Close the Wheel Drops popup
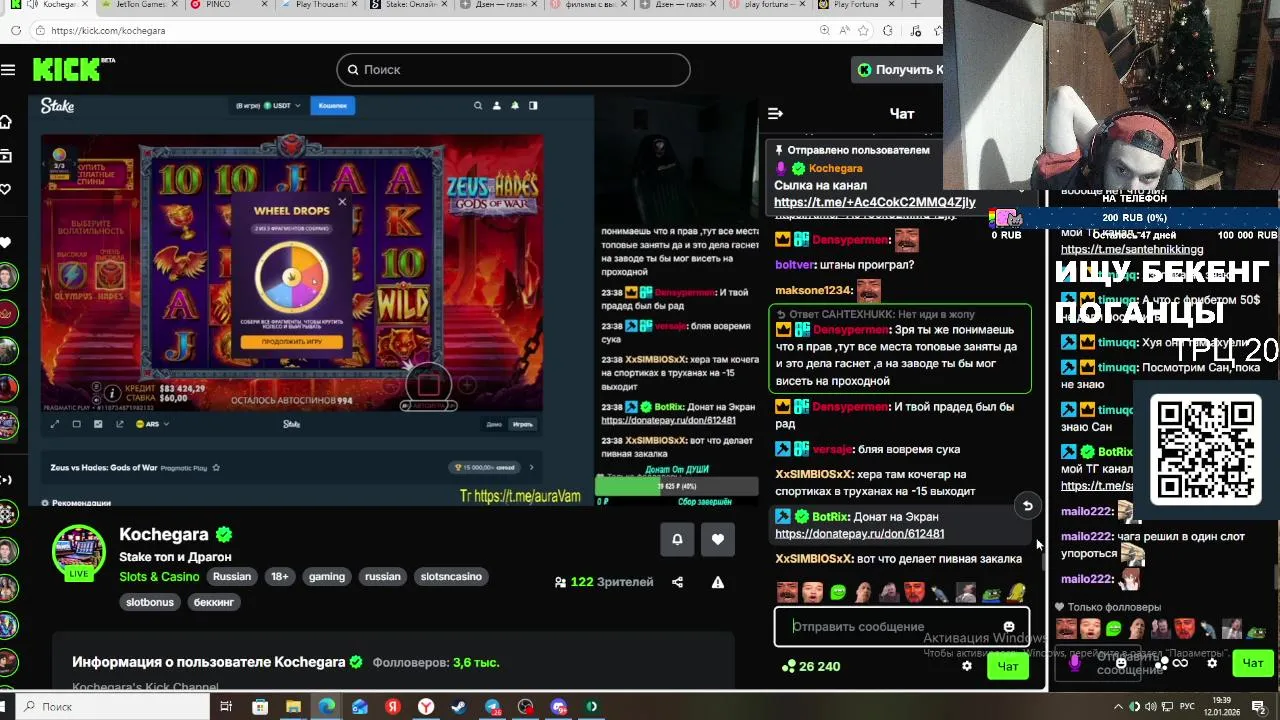Viewport: 1280px width, 720px height. pos(342,202)
